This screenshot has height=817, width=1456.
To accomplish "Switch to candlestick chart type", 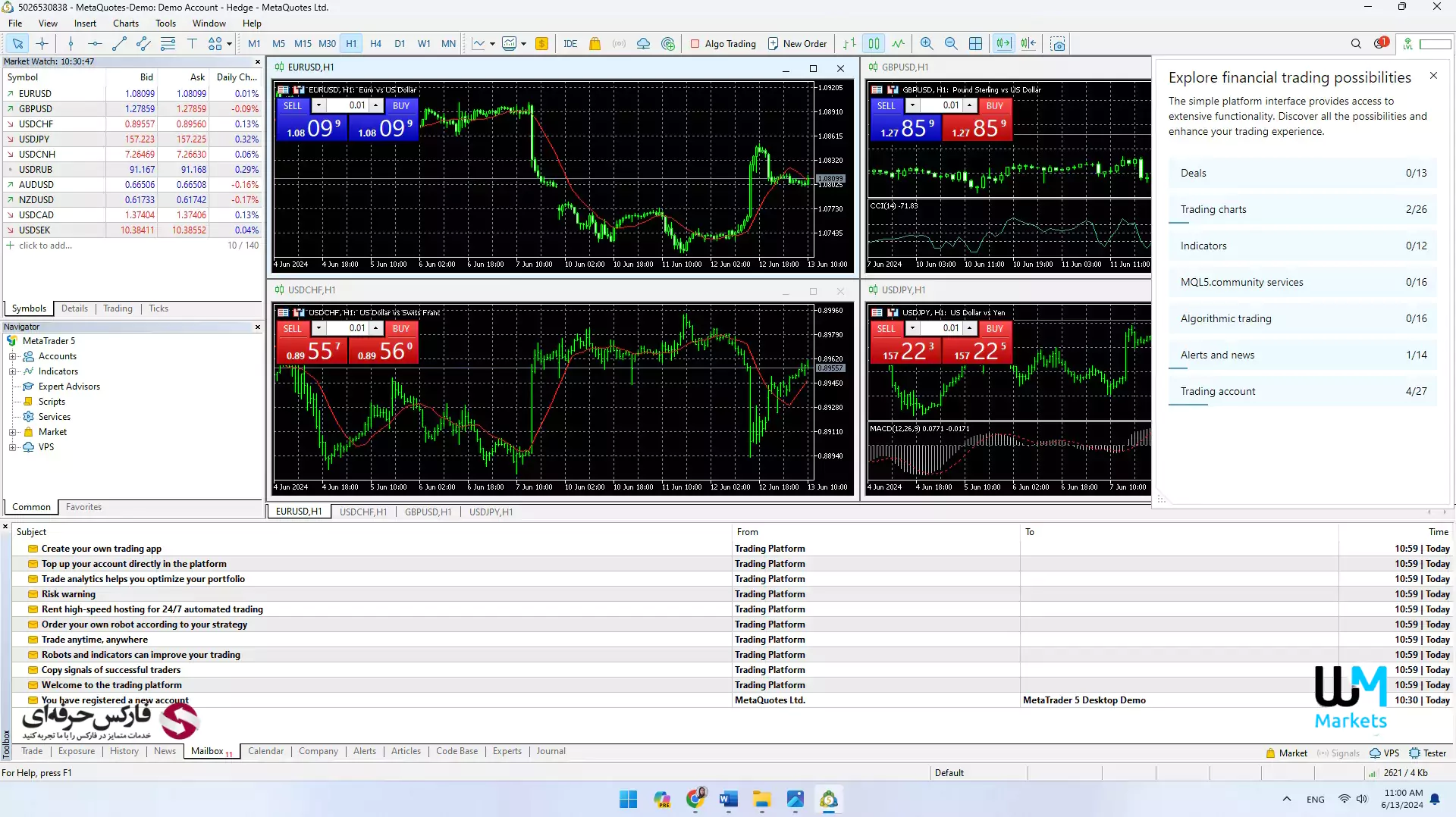I will [874, 44].
